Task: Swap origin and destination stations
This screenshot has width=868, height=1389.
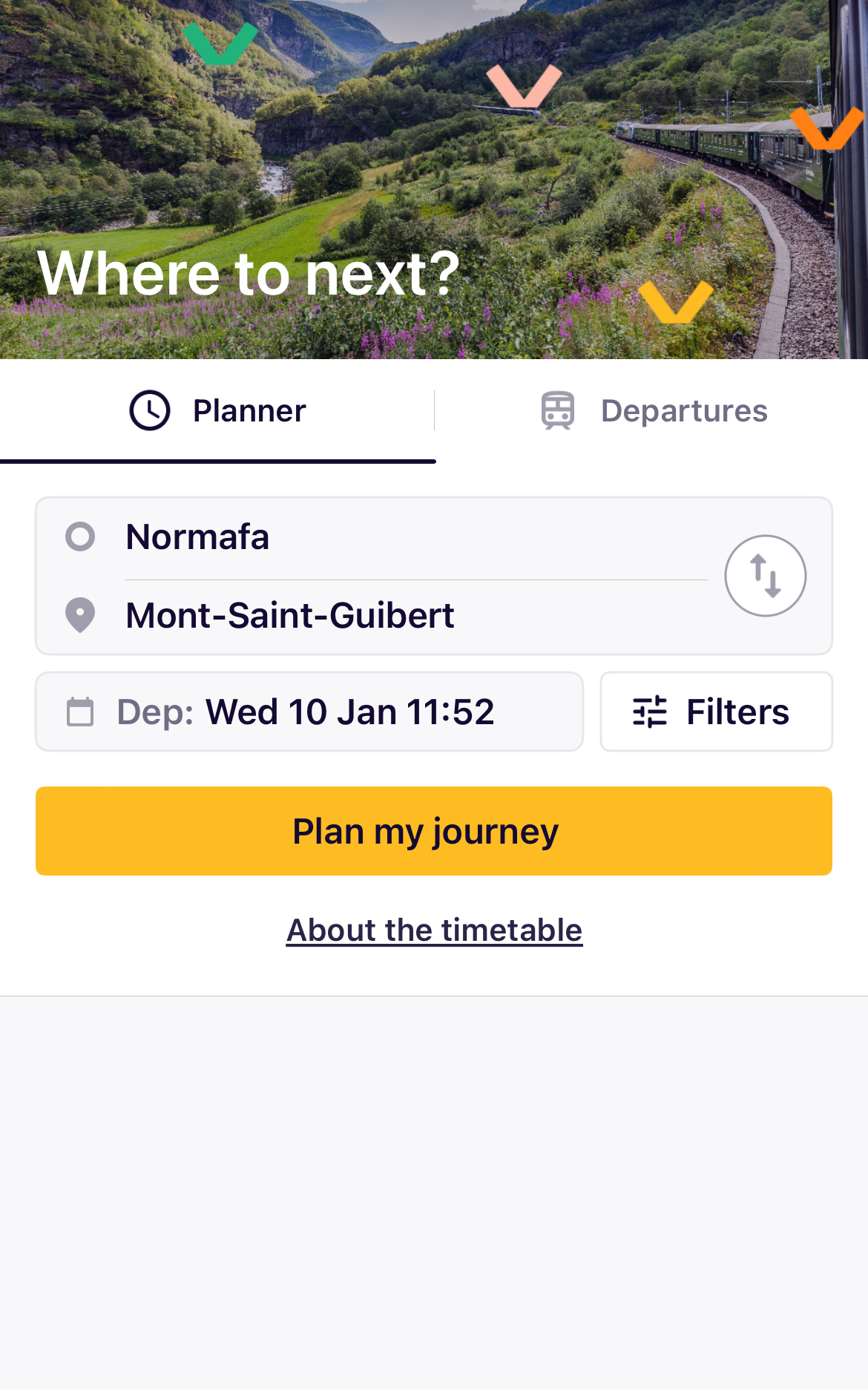Action: click(765, 576)
